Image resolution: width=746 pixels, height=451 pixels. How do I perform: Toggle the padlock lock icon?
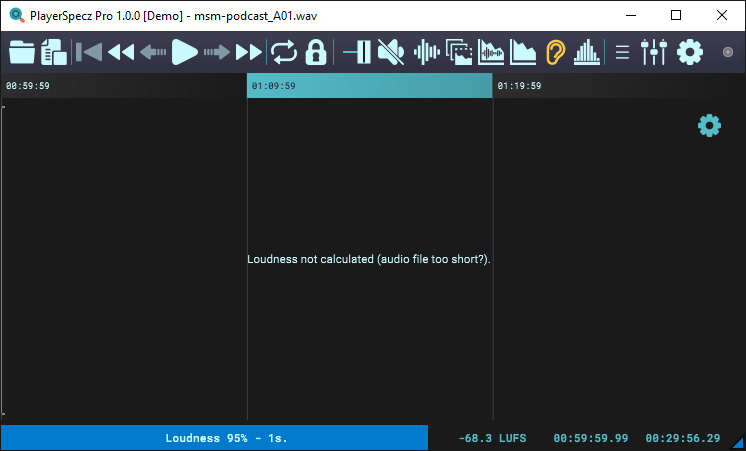point(316,52)
